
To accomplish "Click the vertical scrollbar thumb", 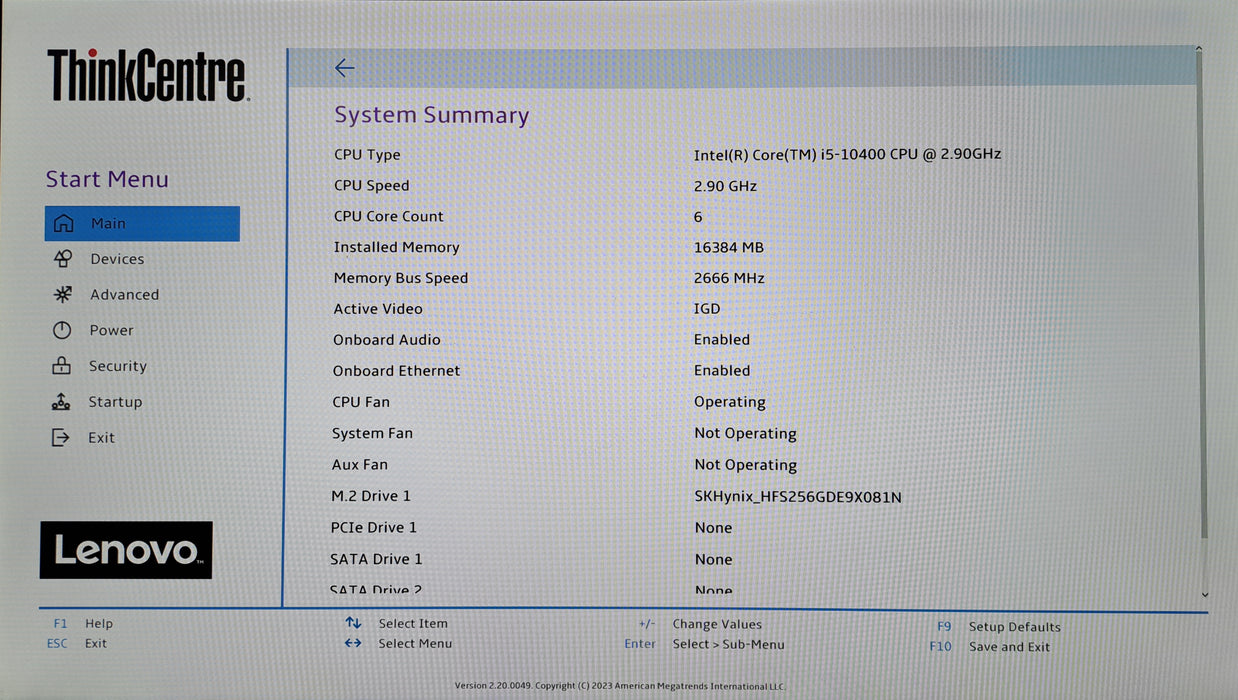I will pyautogui.click(x=1201, y=296).
